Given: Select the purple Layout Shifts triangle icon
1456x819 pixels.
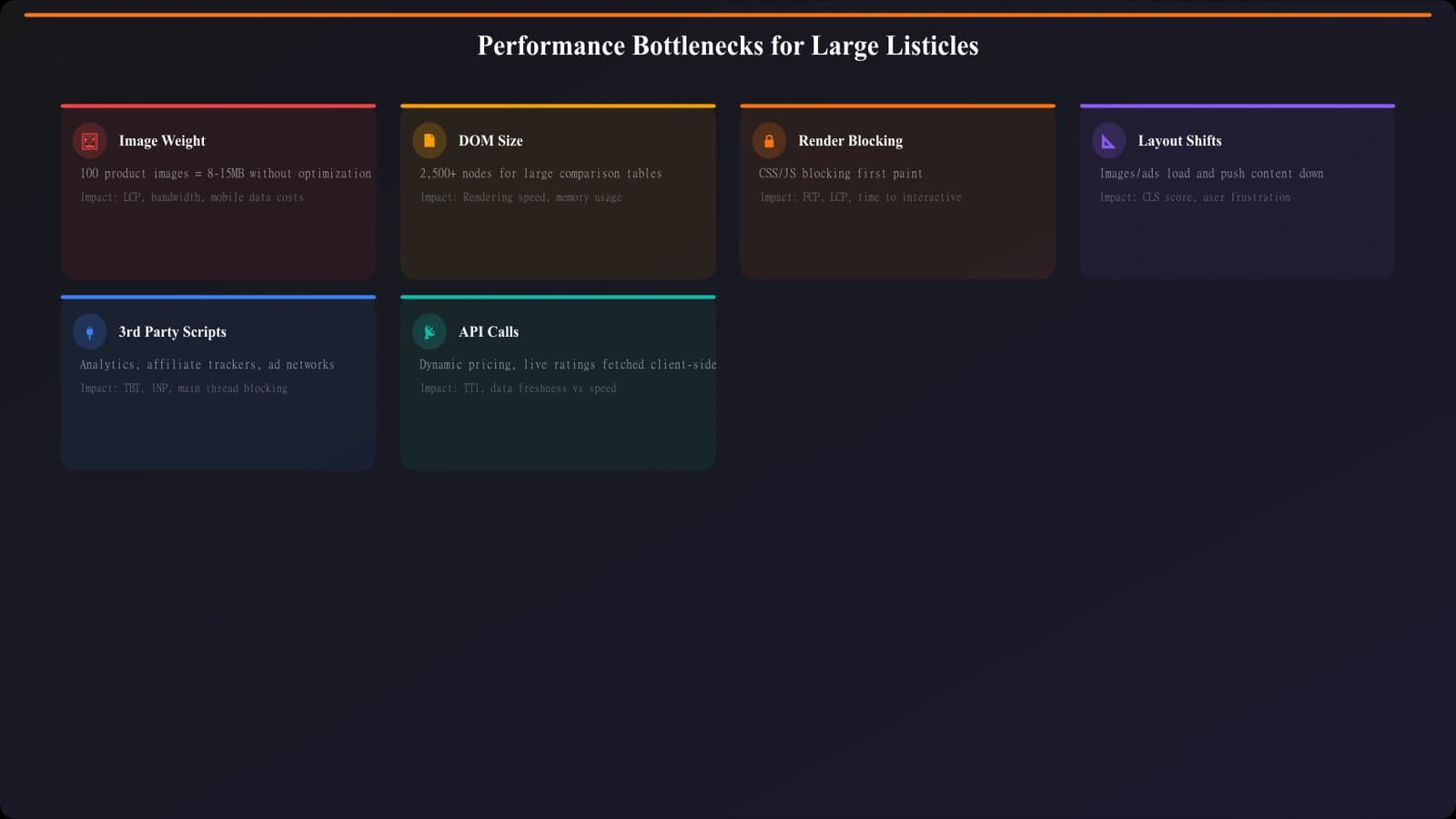Looking at the screenshot, I should [x=1108, y=140].
